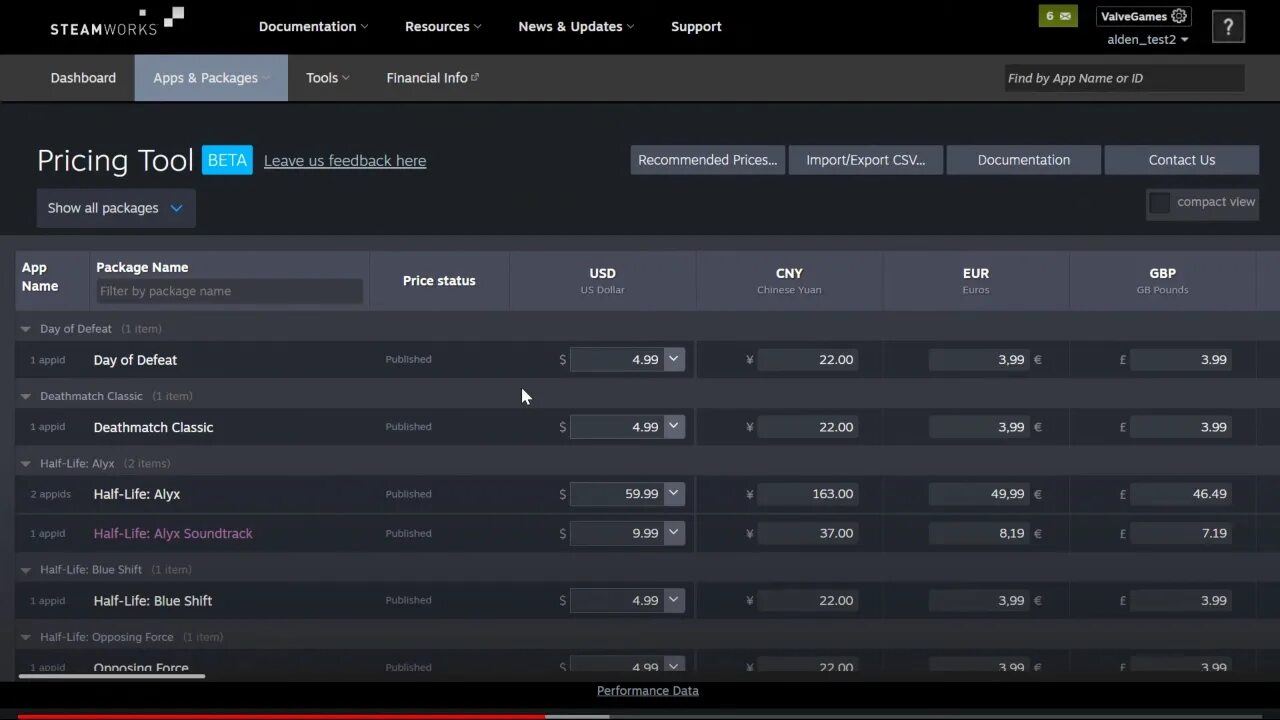Edit EUR price 8,19 for Alyx Soundtrack
Image resolution: width=1280 pixels, height=720 pixels.
[979, 533]
